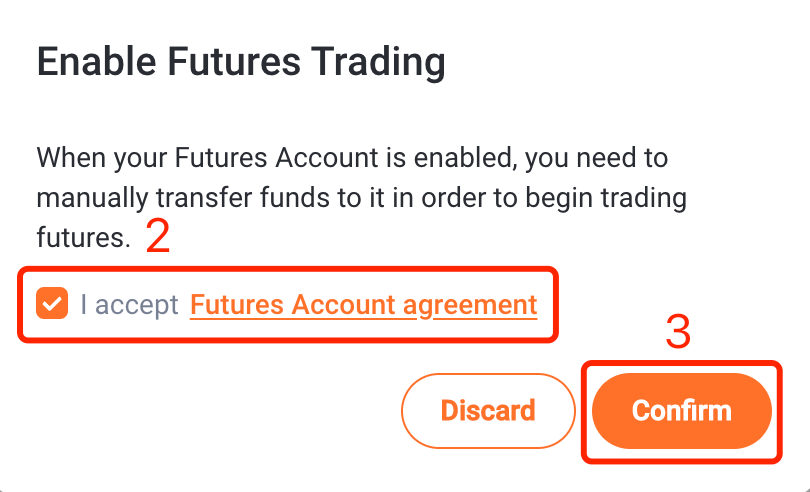The height and width of the screenshot is (492, 810).
Task: Click the Discard button
Action: pos(488,411)
